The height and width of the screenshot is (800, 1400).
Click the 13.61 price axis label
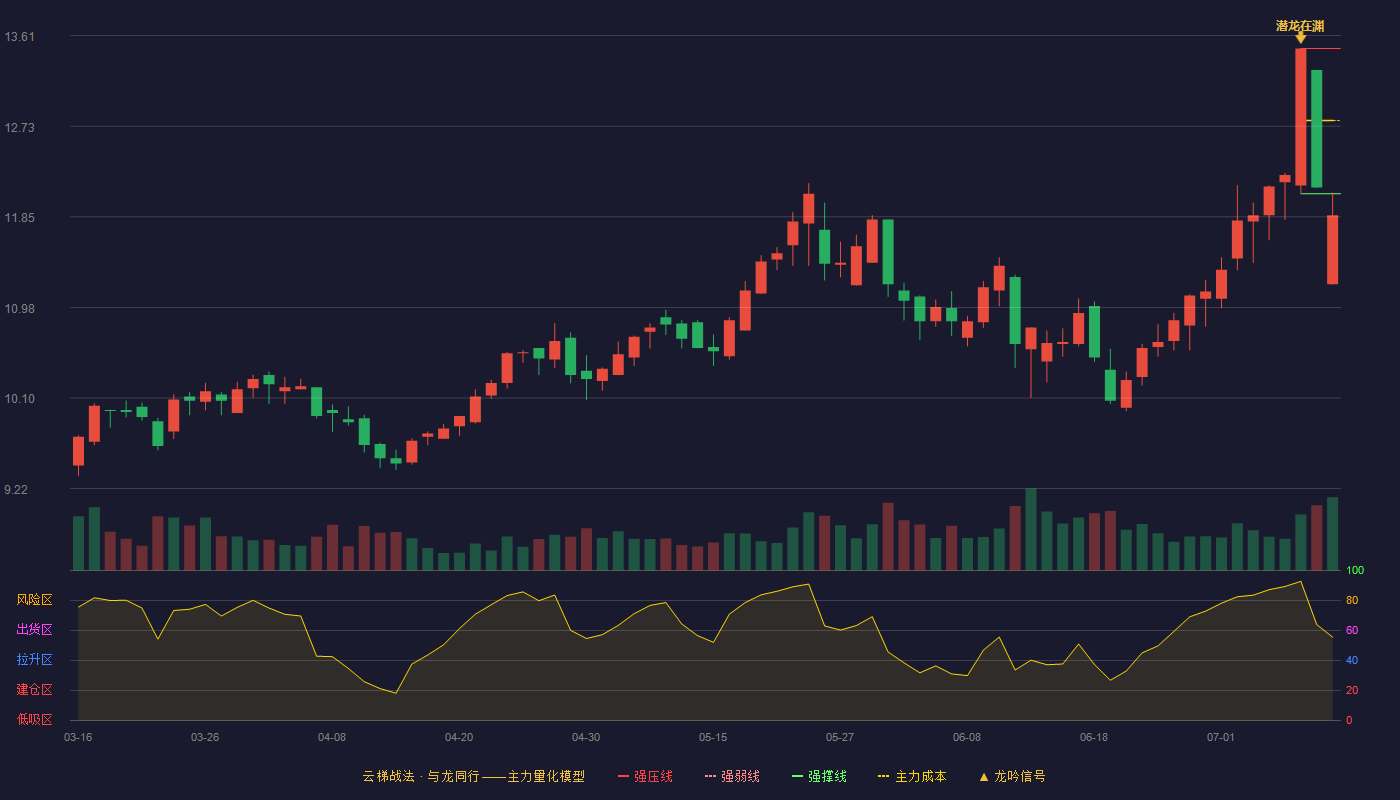click(19, 37)
